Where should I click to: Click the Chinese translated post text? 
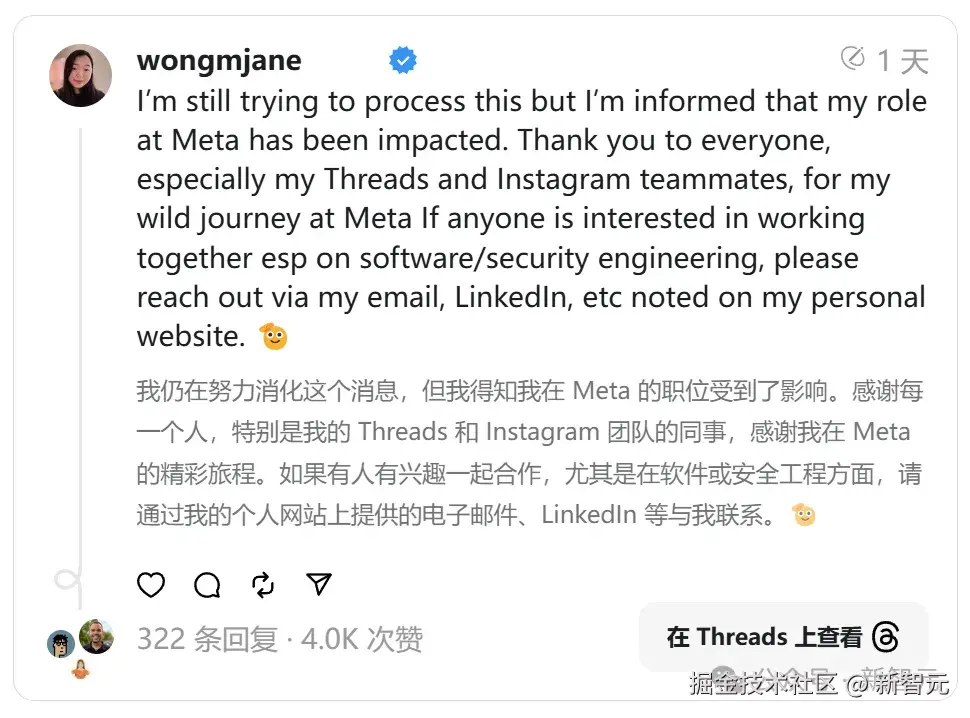(529, 453)
